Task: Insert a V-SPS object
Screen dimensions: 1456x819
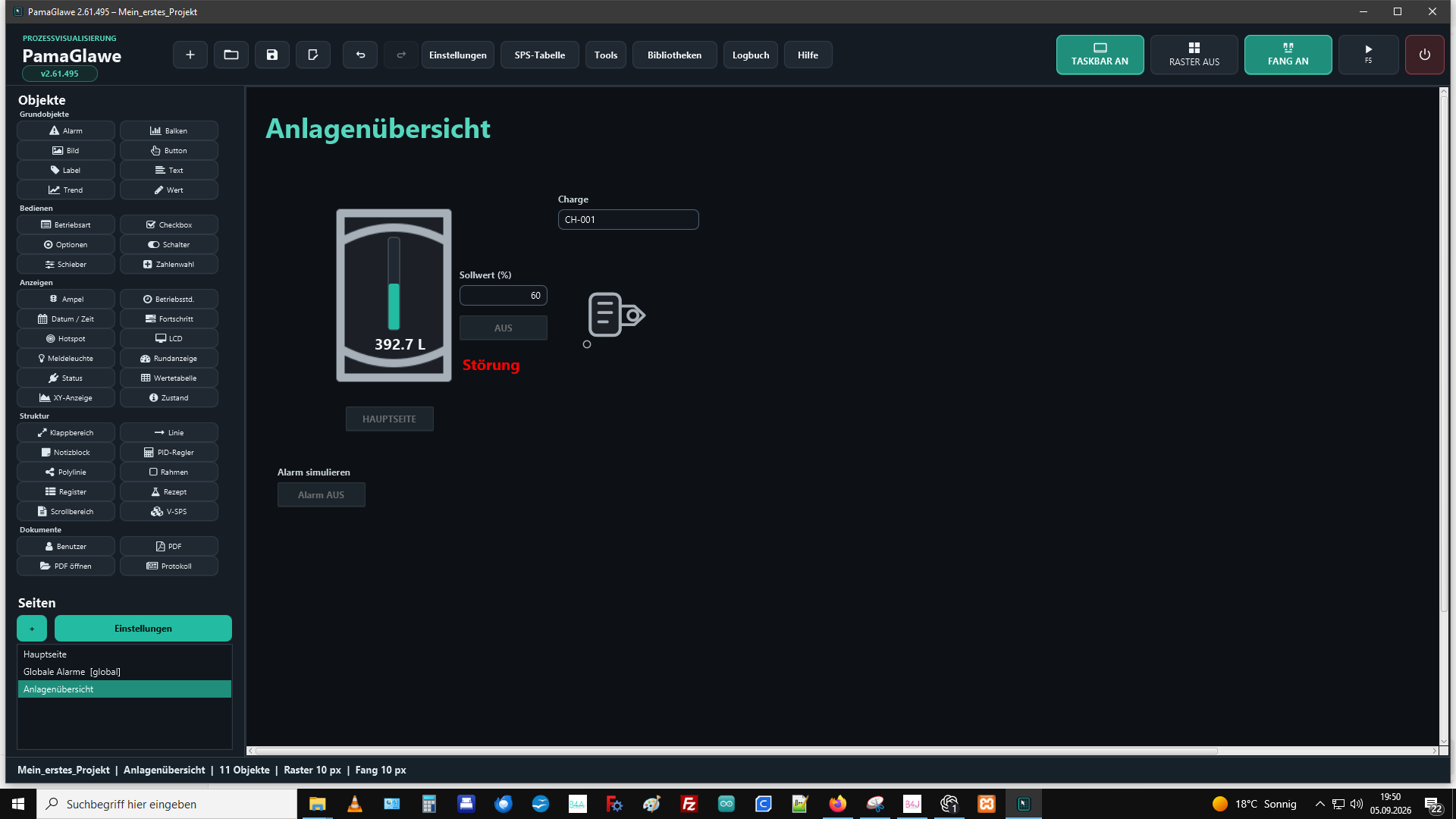Action: coord(169,511)
